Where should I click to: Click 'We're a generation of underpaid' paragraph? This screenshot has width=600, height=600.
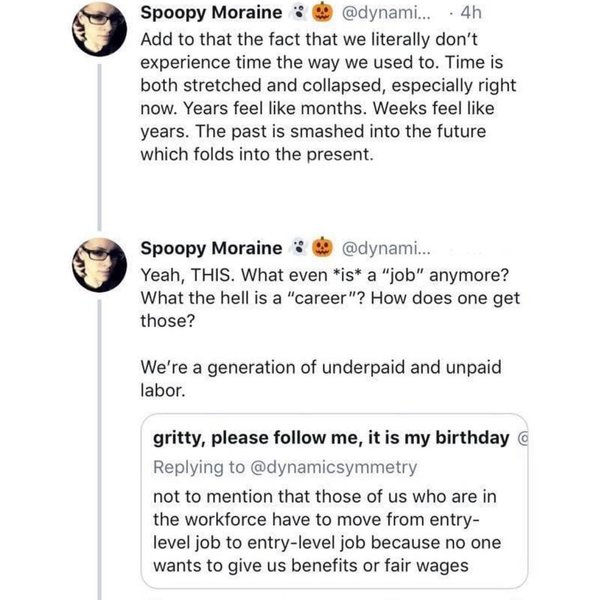(300, 378)
